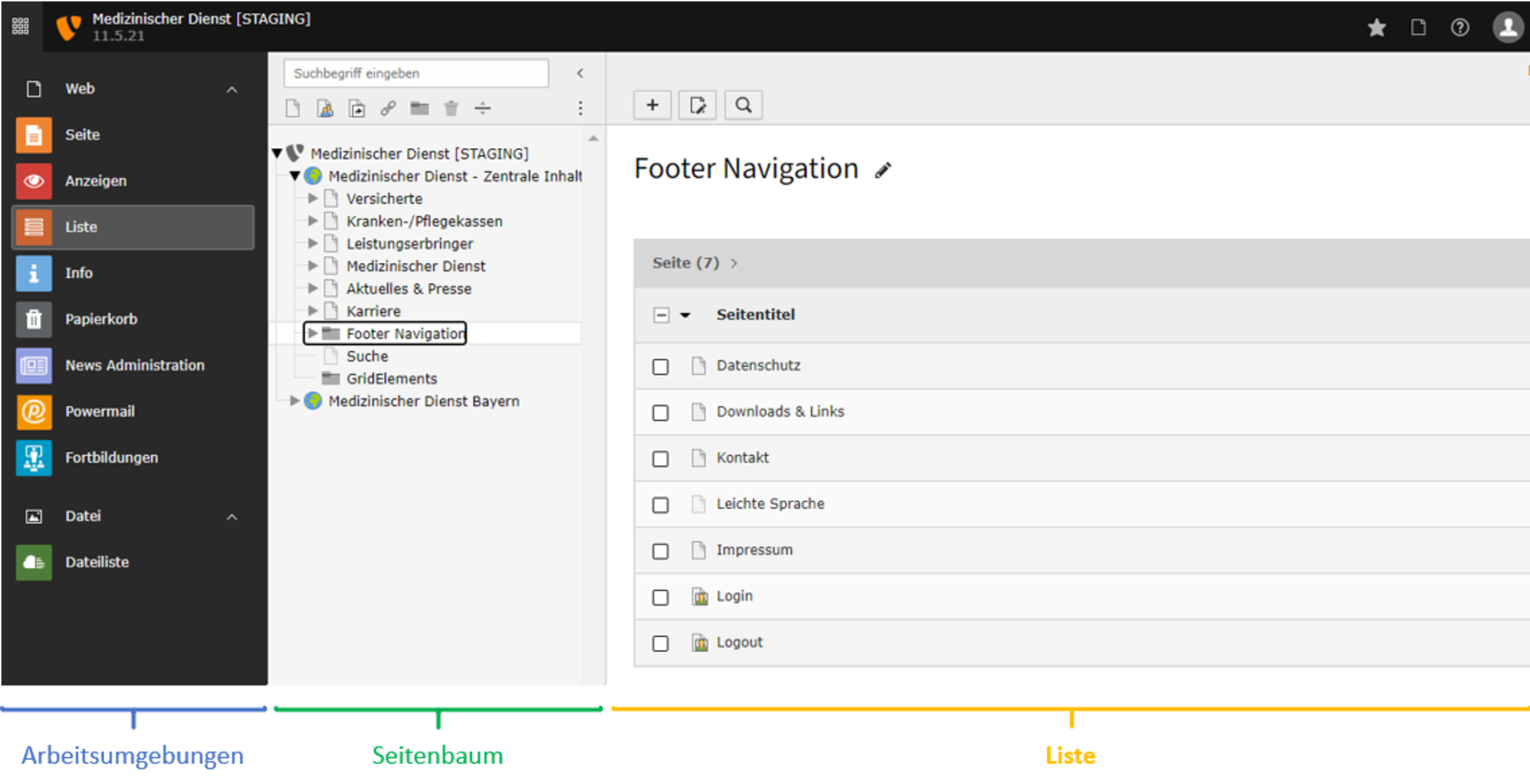The height and width of the screenshot is (784, 1530).
Task: Collapse the Datei module group
Action: 231,516
